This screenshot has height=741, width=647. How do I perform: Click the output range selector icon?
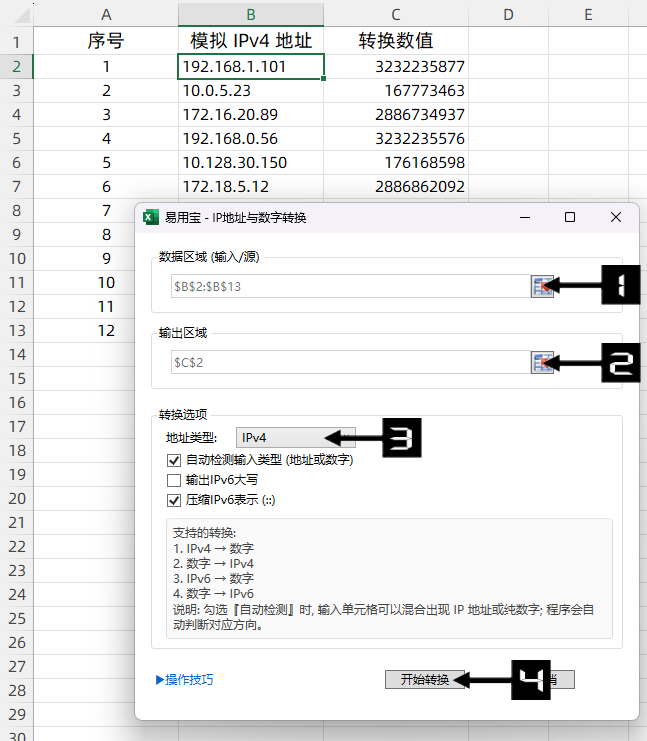[x=542, y=363]
